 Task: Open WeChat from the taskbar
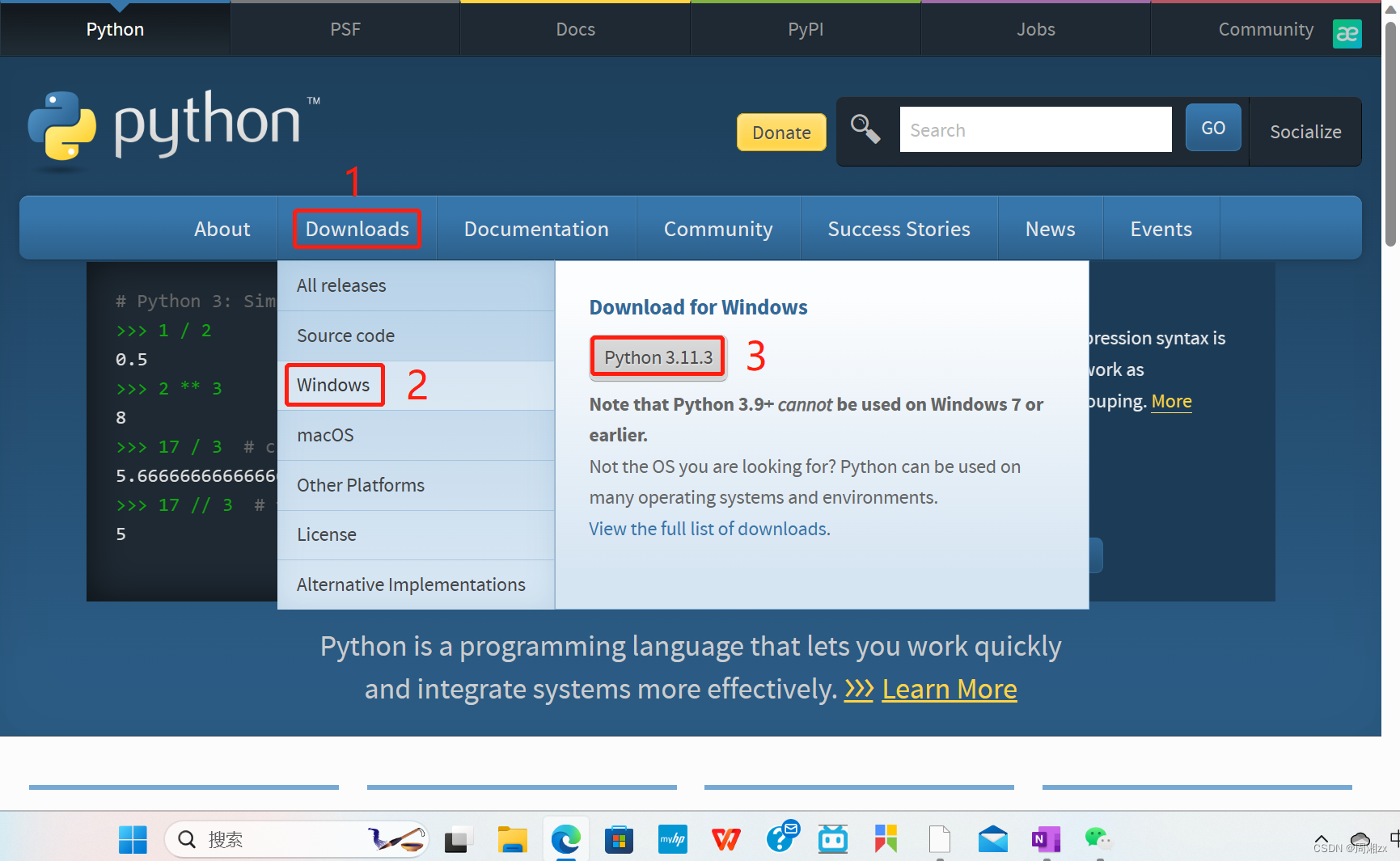[x=1098, y=839]
